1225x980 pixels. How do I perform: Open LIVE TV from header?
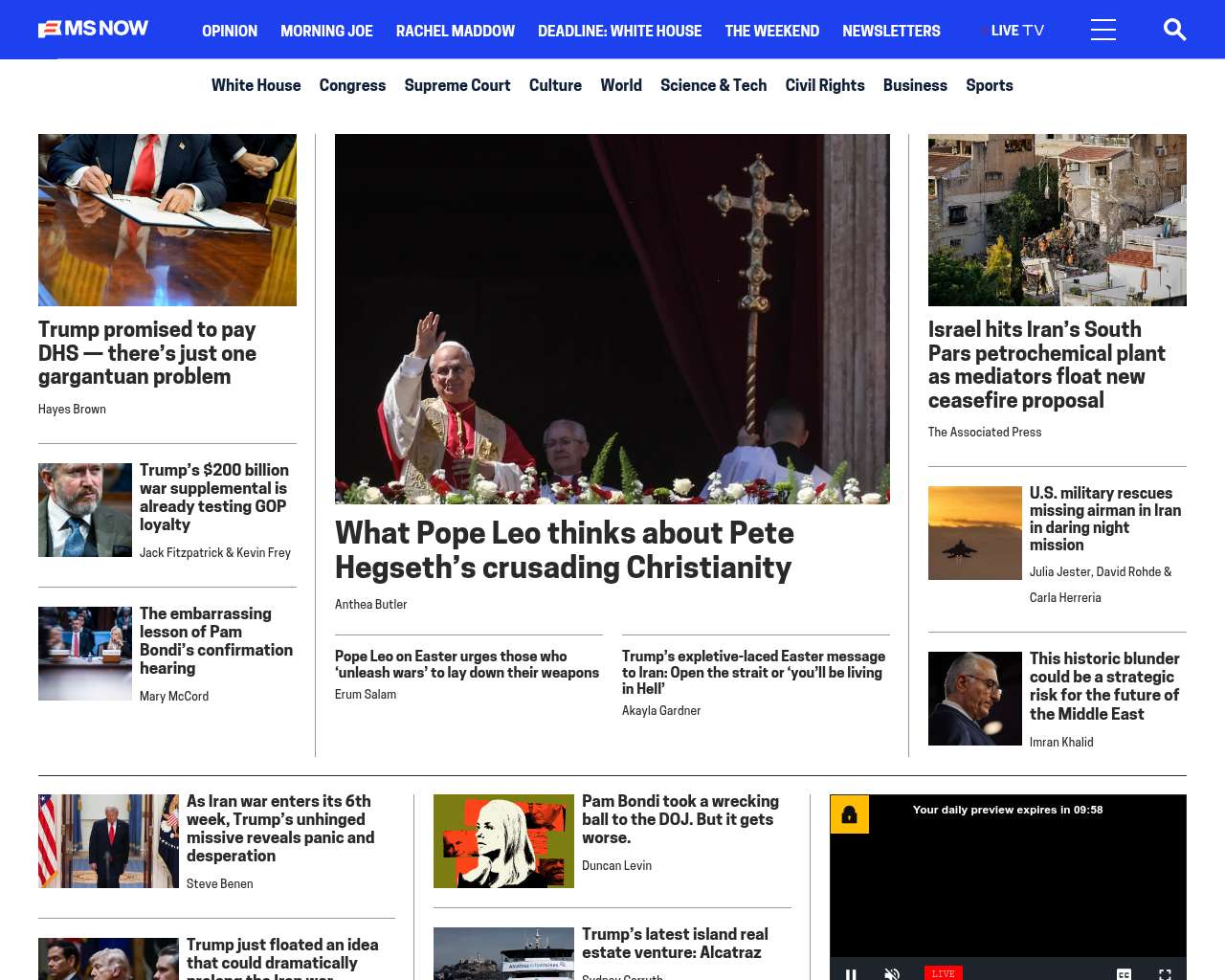point(1016,31)
